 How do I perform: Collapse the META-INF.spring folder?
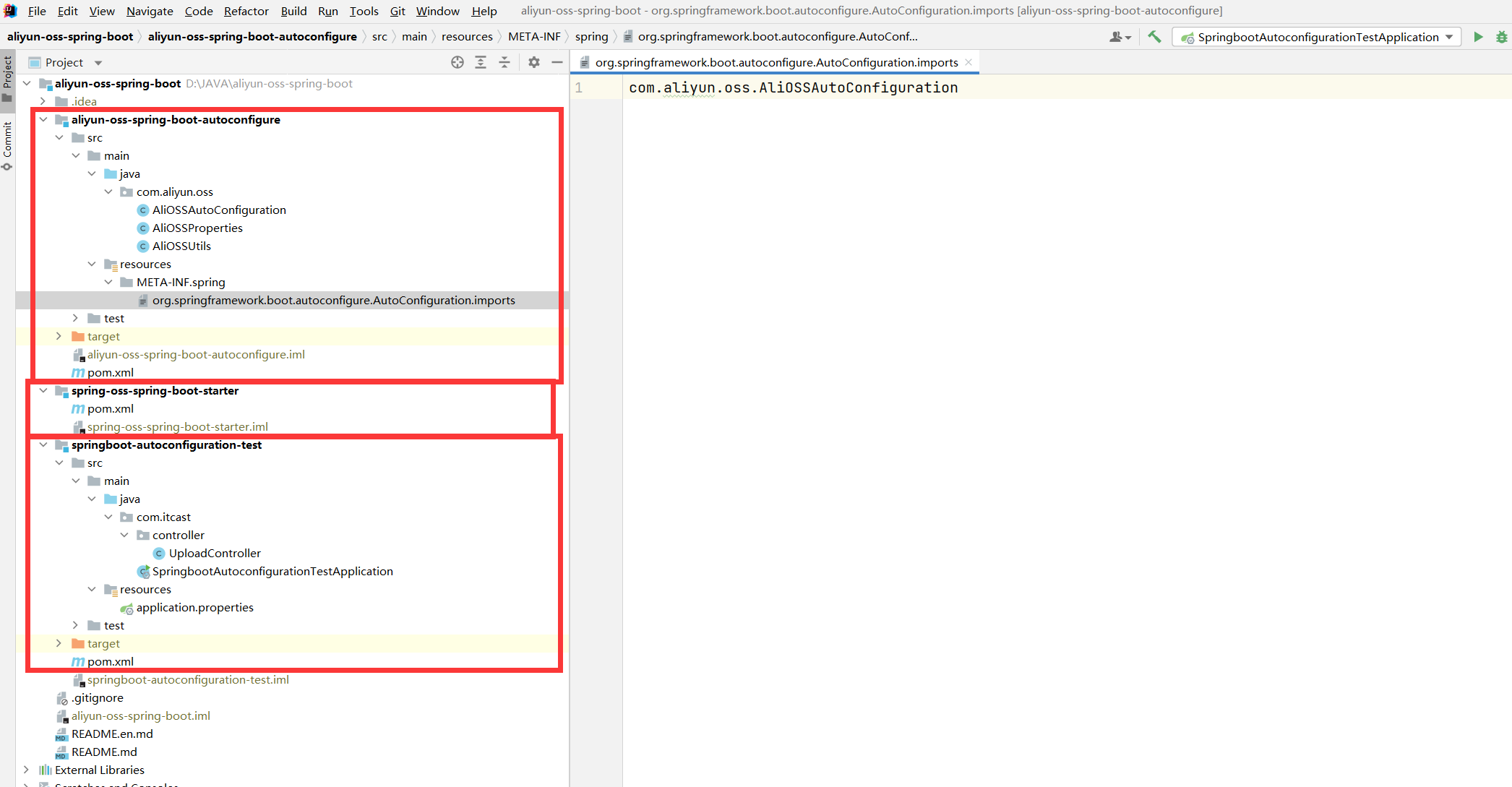[x=108, y=282]
